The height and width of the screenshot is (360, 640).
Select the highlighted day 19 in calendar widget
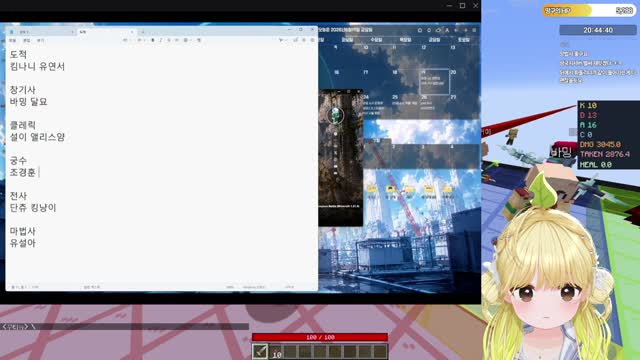(x=435, y=82)
